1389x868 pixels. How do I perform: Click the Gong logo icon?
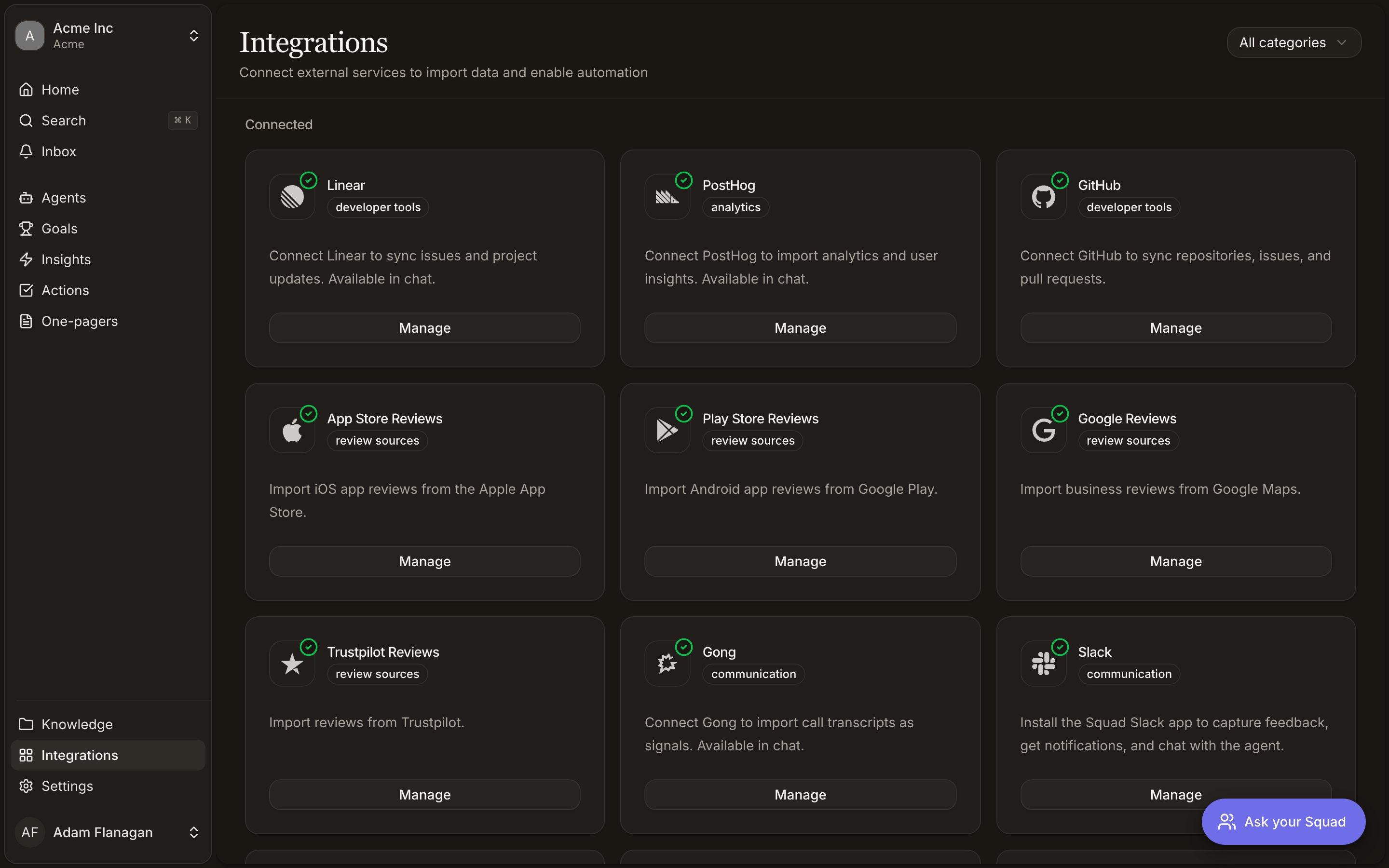click(667, 664)
